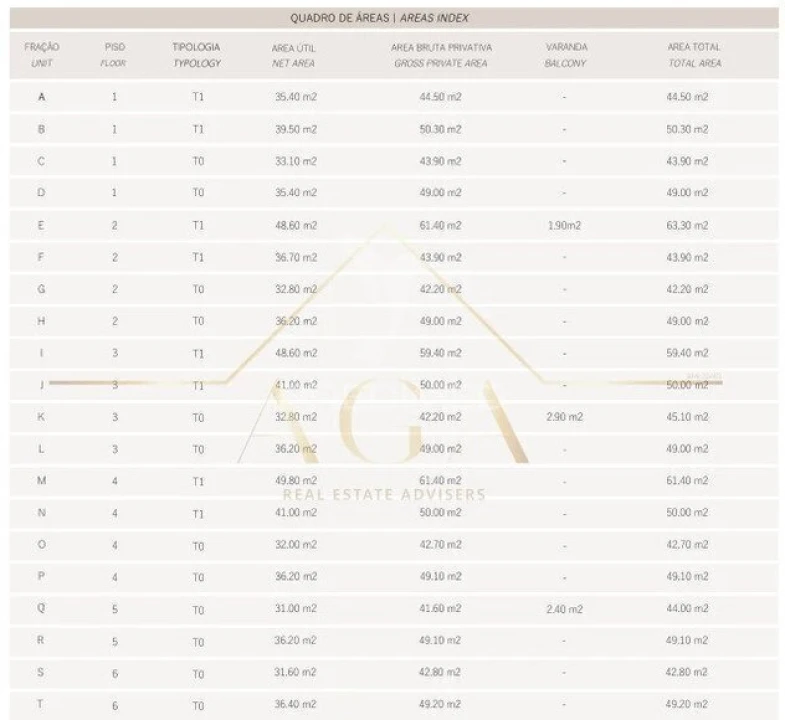Select unit letter 'C' row label
785x720 pixels.
point(42,161)
